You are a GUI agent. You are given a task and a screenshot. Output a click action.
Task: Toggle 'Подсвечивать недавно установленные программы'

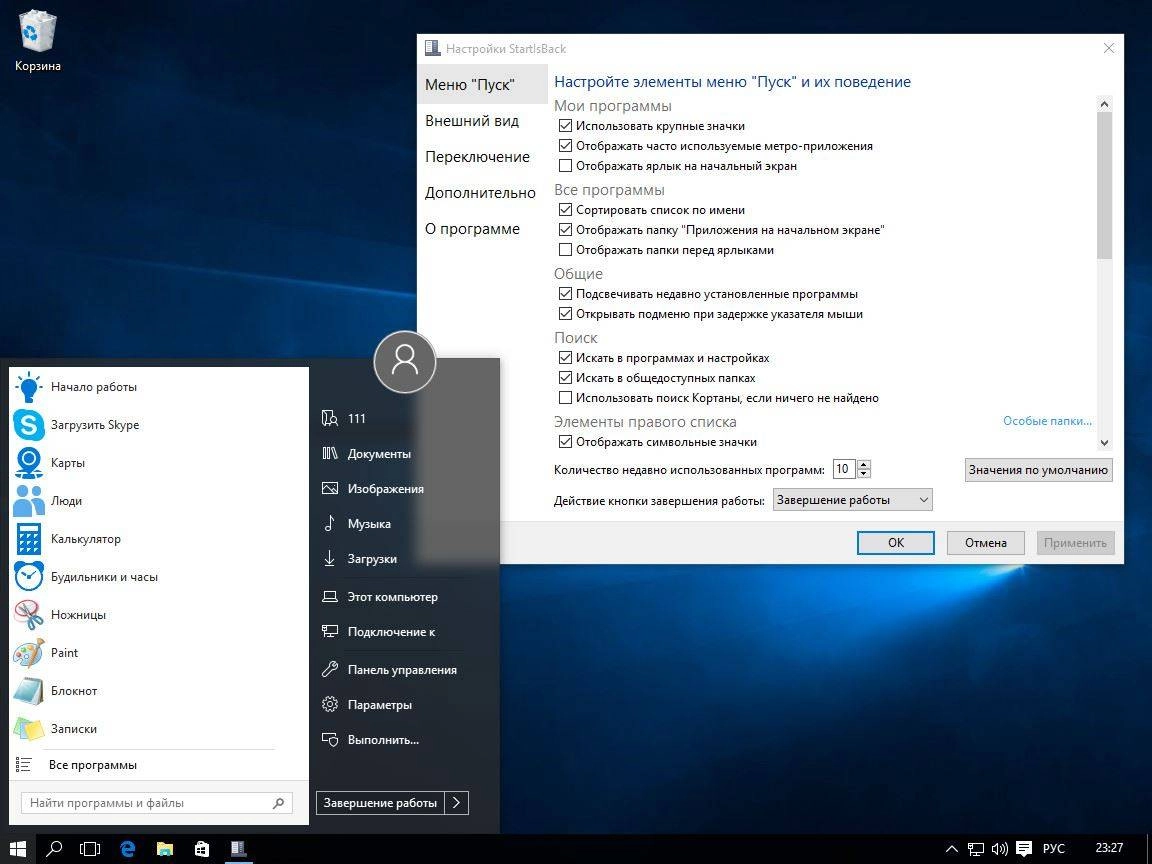tap(565, 293)
